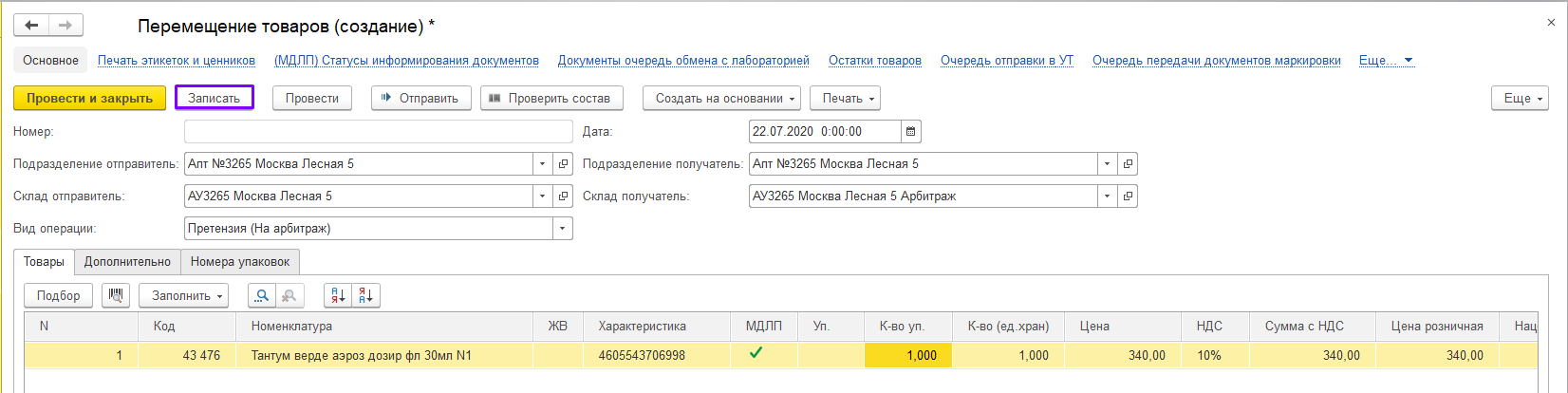Open the Заполнить dropdown menu

point(184,295)
